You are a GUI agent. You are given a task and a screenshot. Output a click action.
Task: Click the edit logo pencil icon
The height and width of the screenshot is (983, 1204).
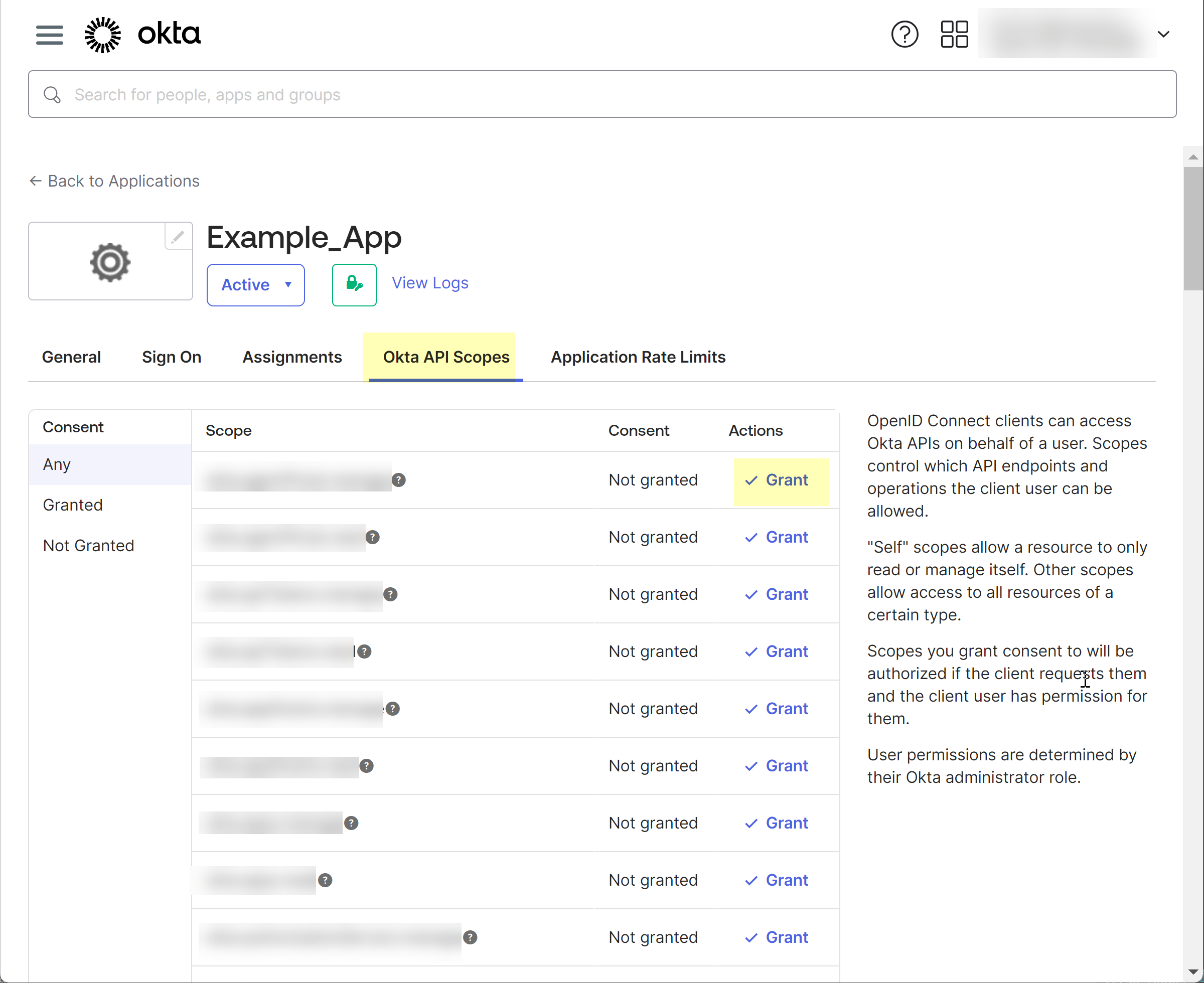pyautogui.click(x=178, y=237)
